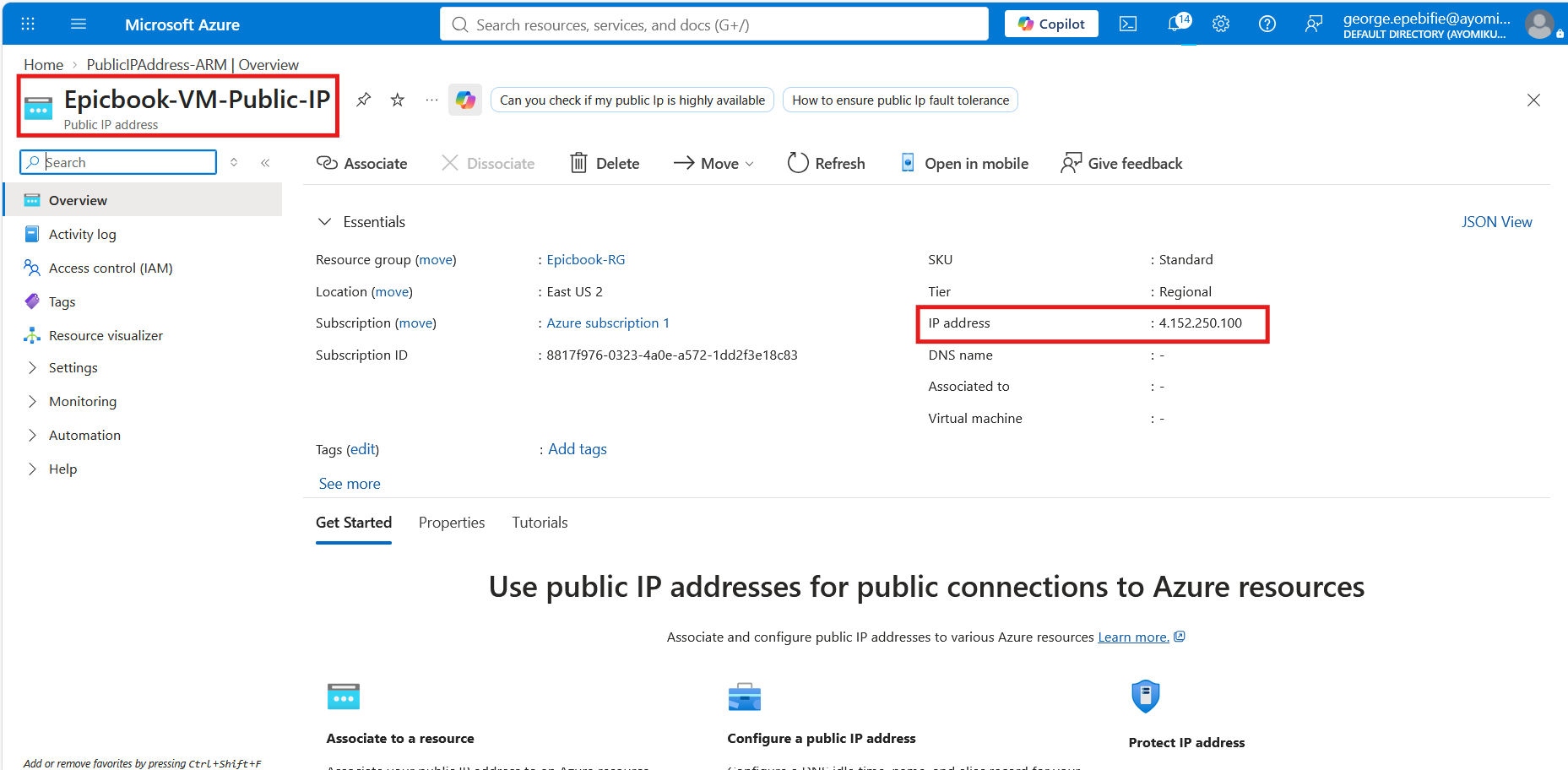This screenshot has height=770, width=1568.
Task: Click the Refresh button
Action: click(826, 164)
